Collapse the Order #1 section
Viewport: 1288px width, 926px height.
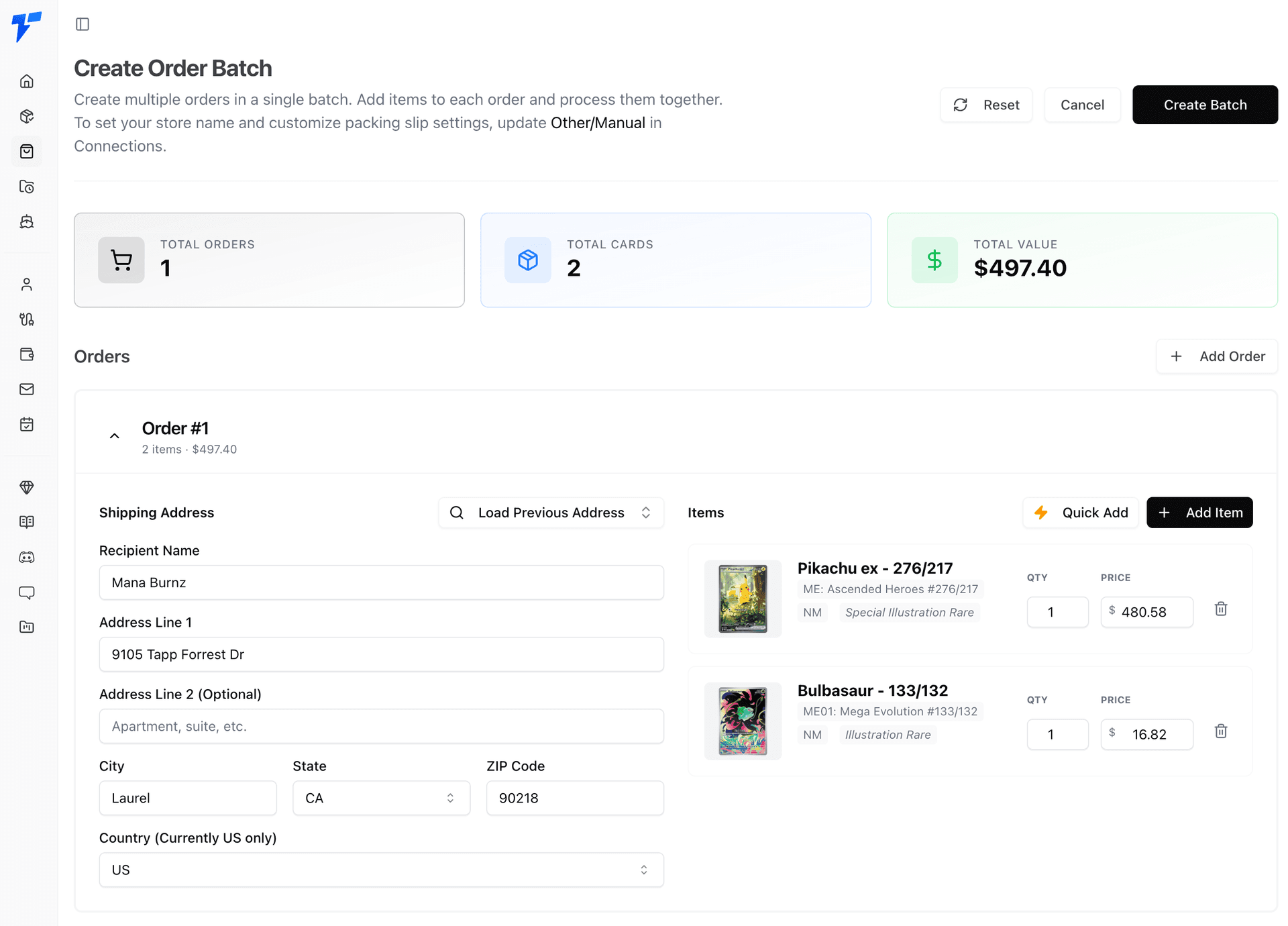[114, 435]
